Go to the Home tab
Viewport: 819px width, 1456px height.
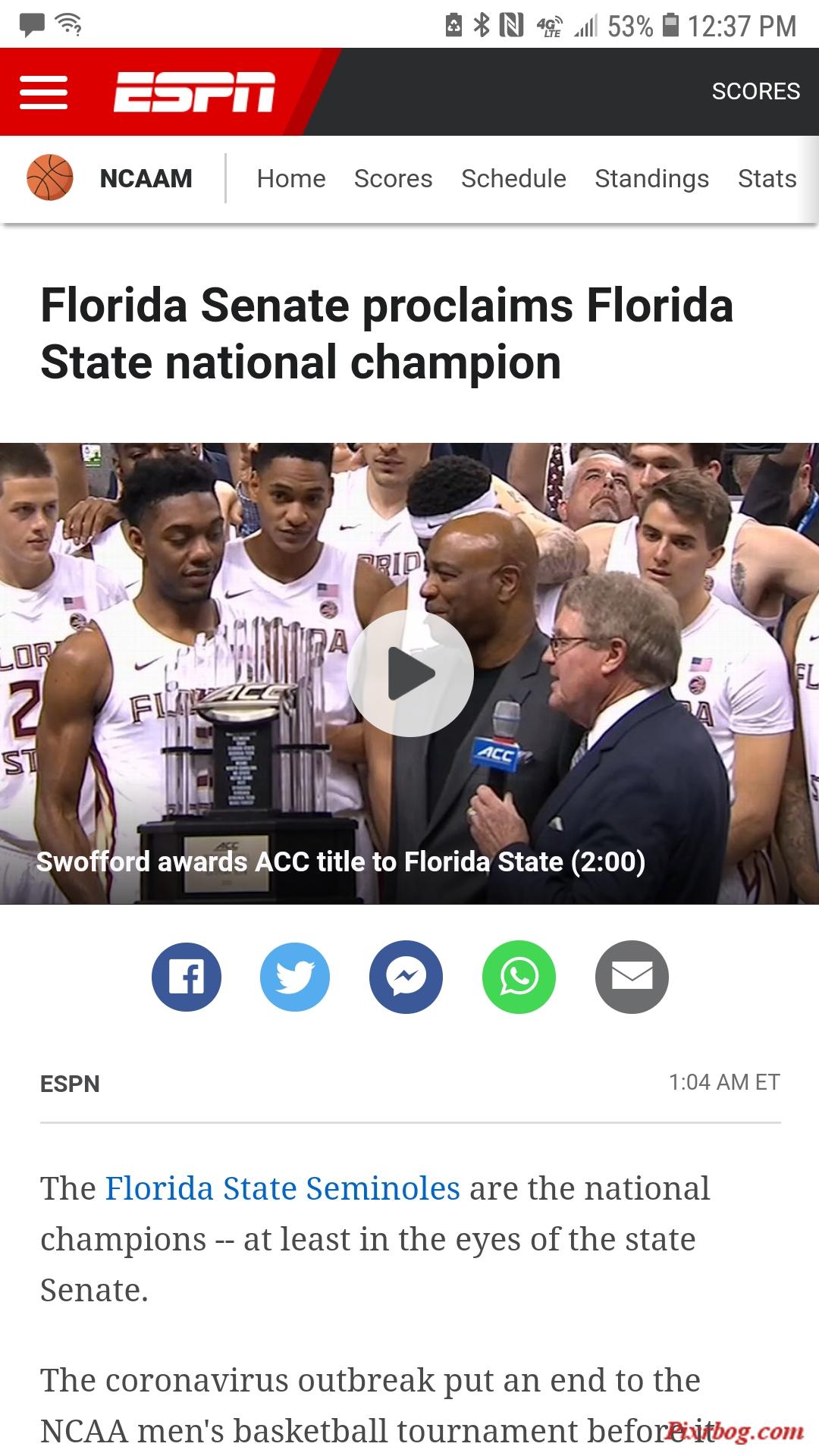click(291, 178)
